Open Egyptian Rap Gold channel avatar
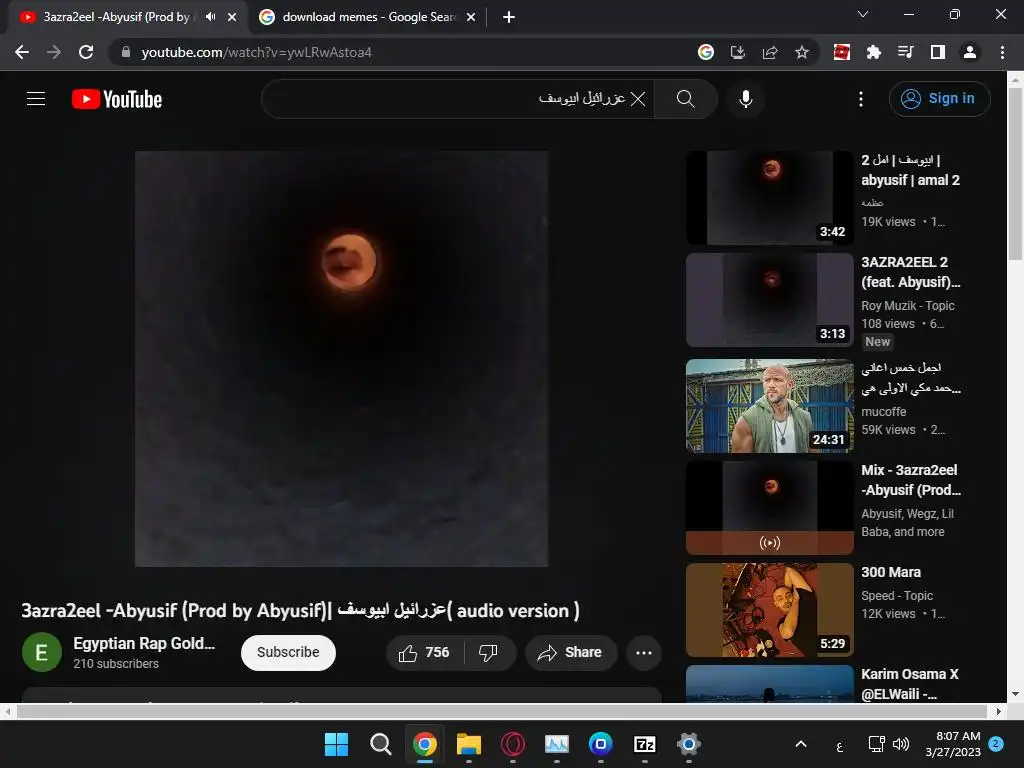 coord(42,652)
